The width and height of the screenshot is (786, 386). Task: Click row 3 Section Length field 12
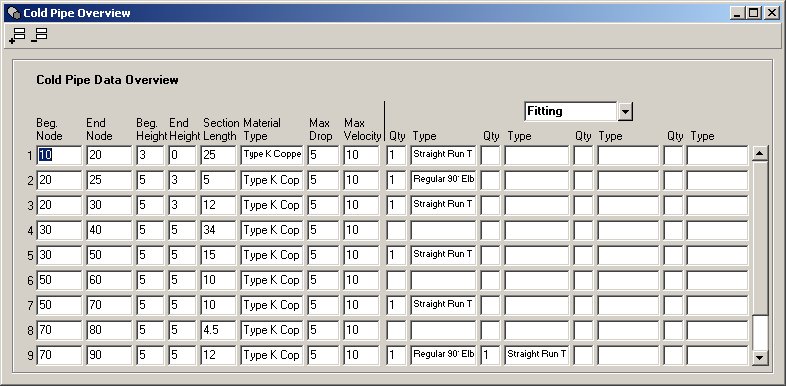coord(218,206)
